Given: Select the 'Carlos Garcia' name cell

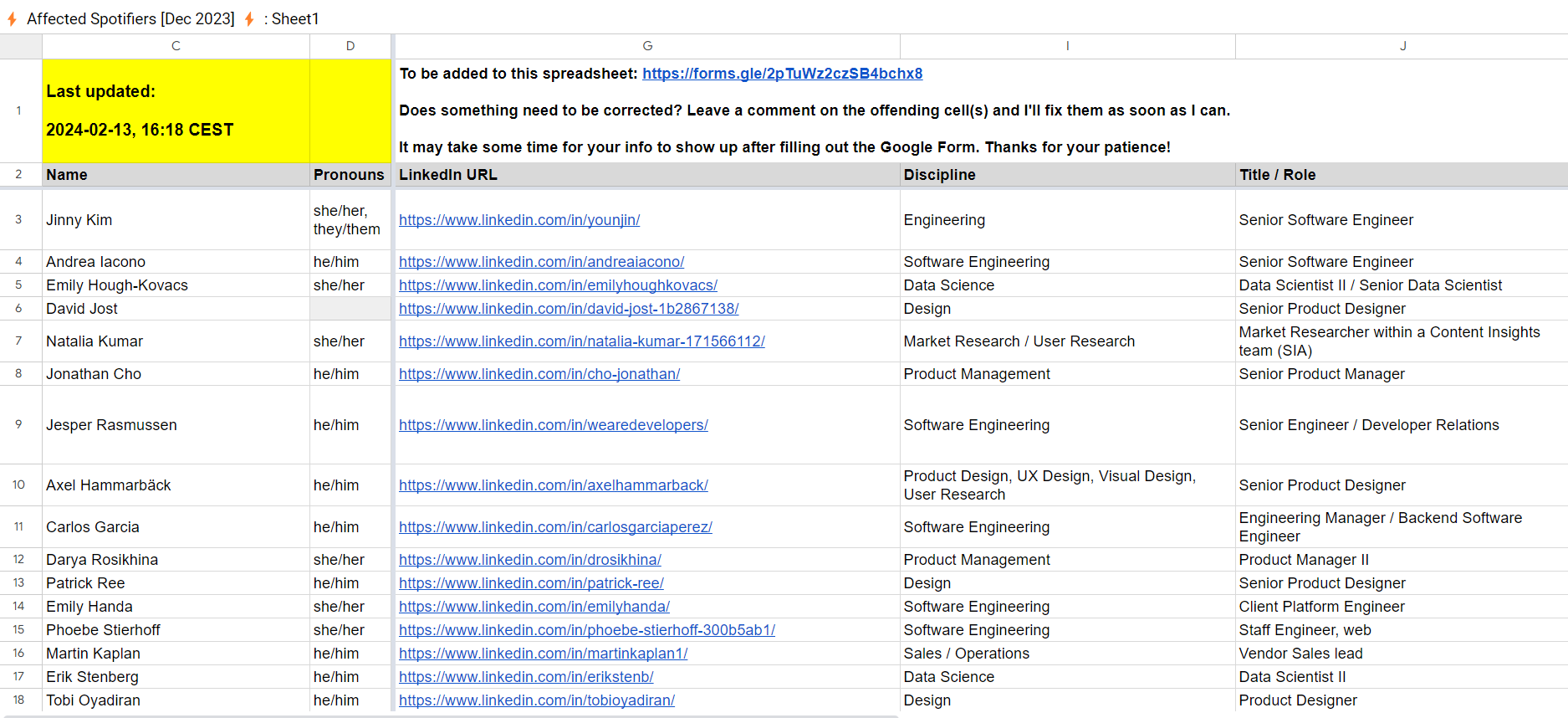Looking at the screenshot, I should pos(176,527).
